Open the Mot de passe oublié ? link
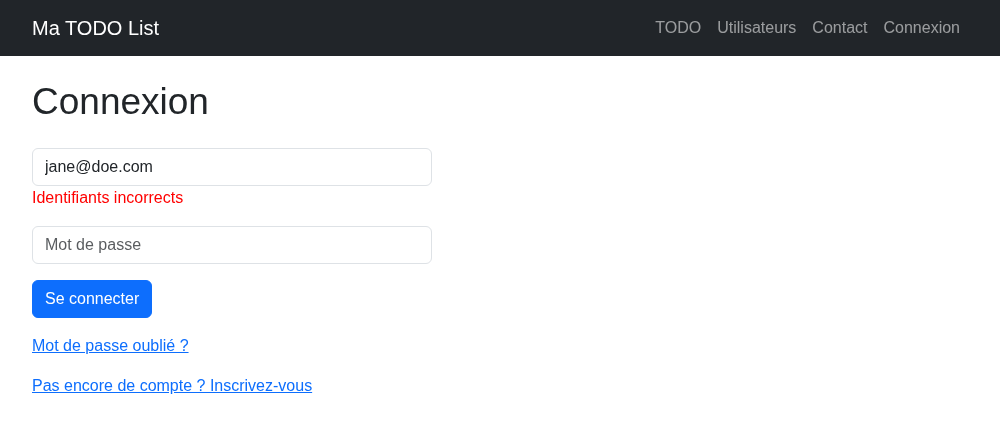Viewport: 1000px width, 430px height. (110, 345)
